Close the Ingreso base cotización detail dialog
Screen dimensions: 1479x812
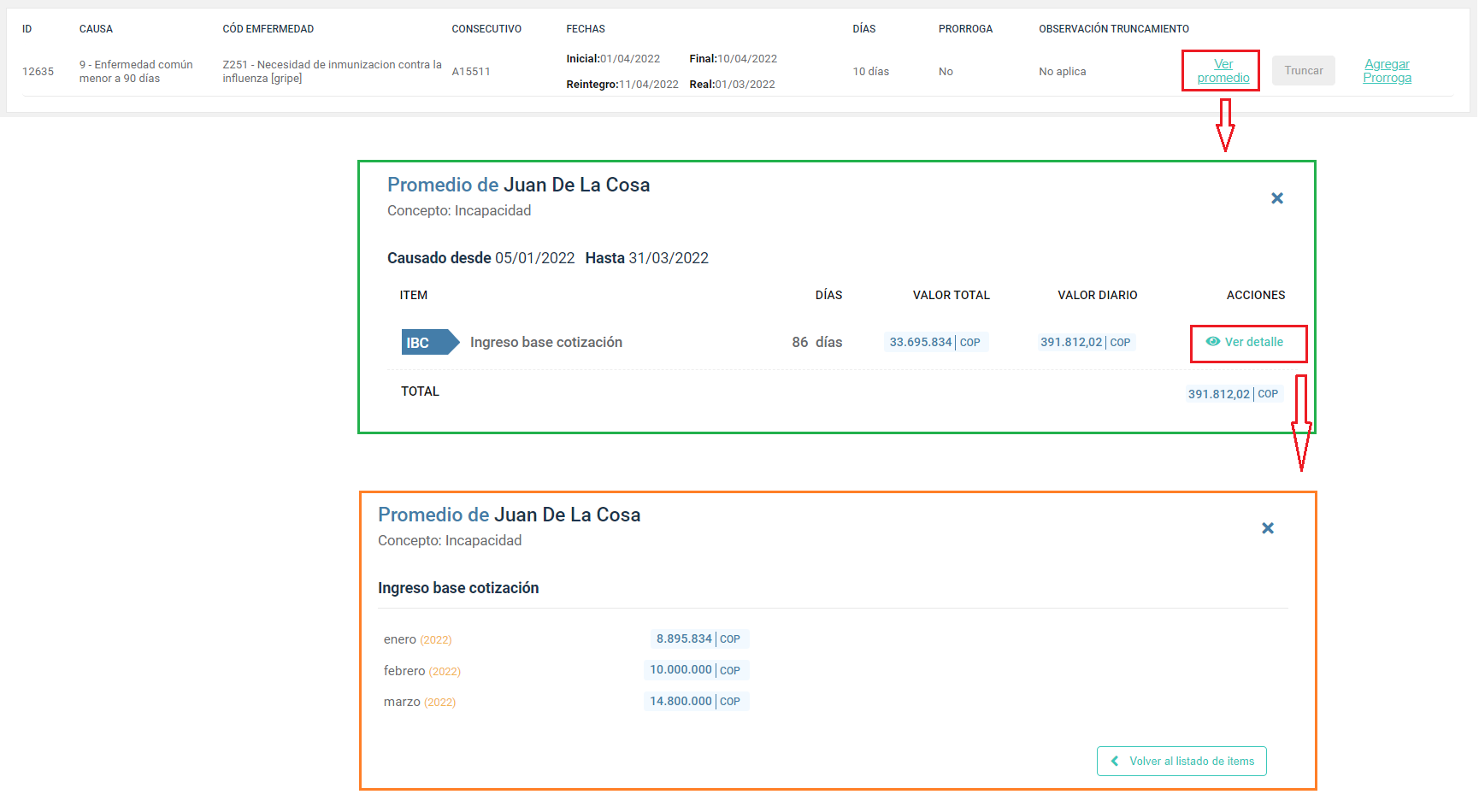click(x=1268, y=528)
